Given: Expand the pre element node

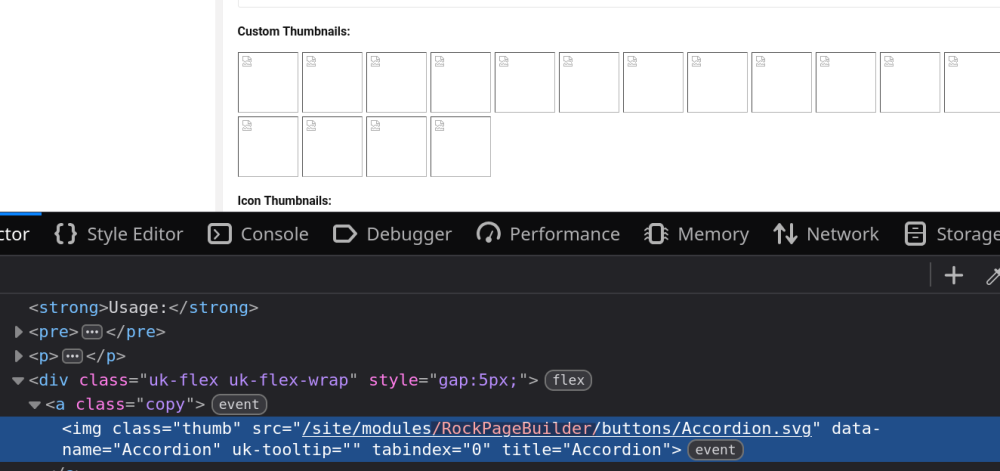Looking at the screenshot, I should pyautogui.click(x=19, y=332).
